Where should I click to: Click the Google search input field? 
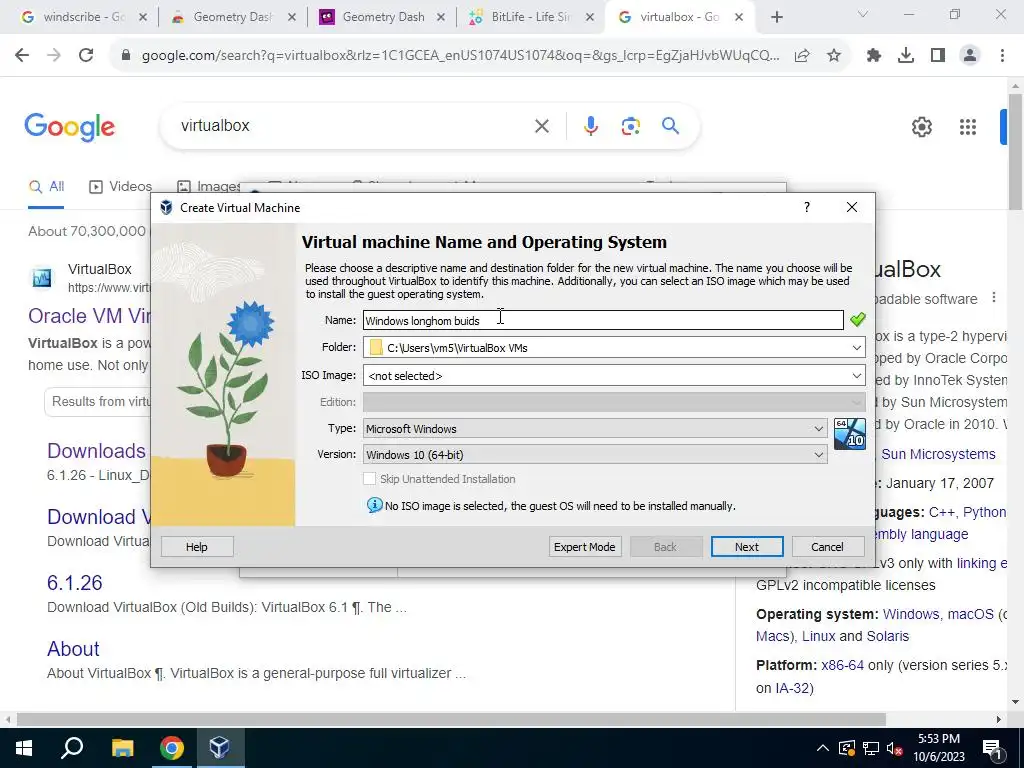(353, 126)
